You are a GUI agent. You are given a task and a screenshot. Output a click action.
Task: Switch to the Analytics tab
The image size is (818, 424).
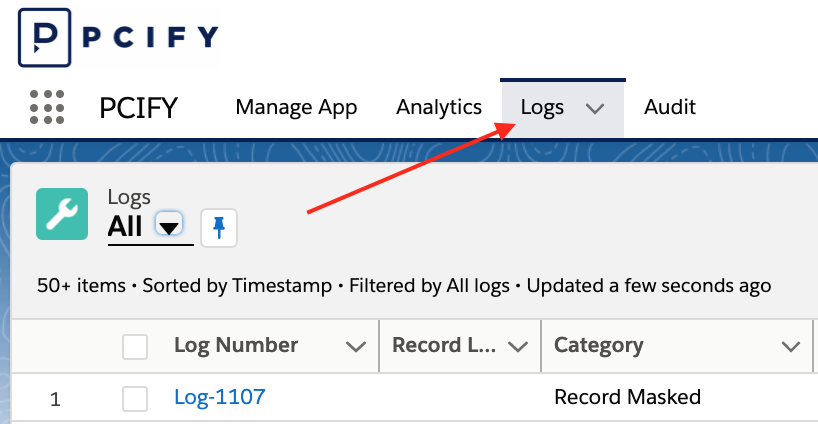point(439,107)
